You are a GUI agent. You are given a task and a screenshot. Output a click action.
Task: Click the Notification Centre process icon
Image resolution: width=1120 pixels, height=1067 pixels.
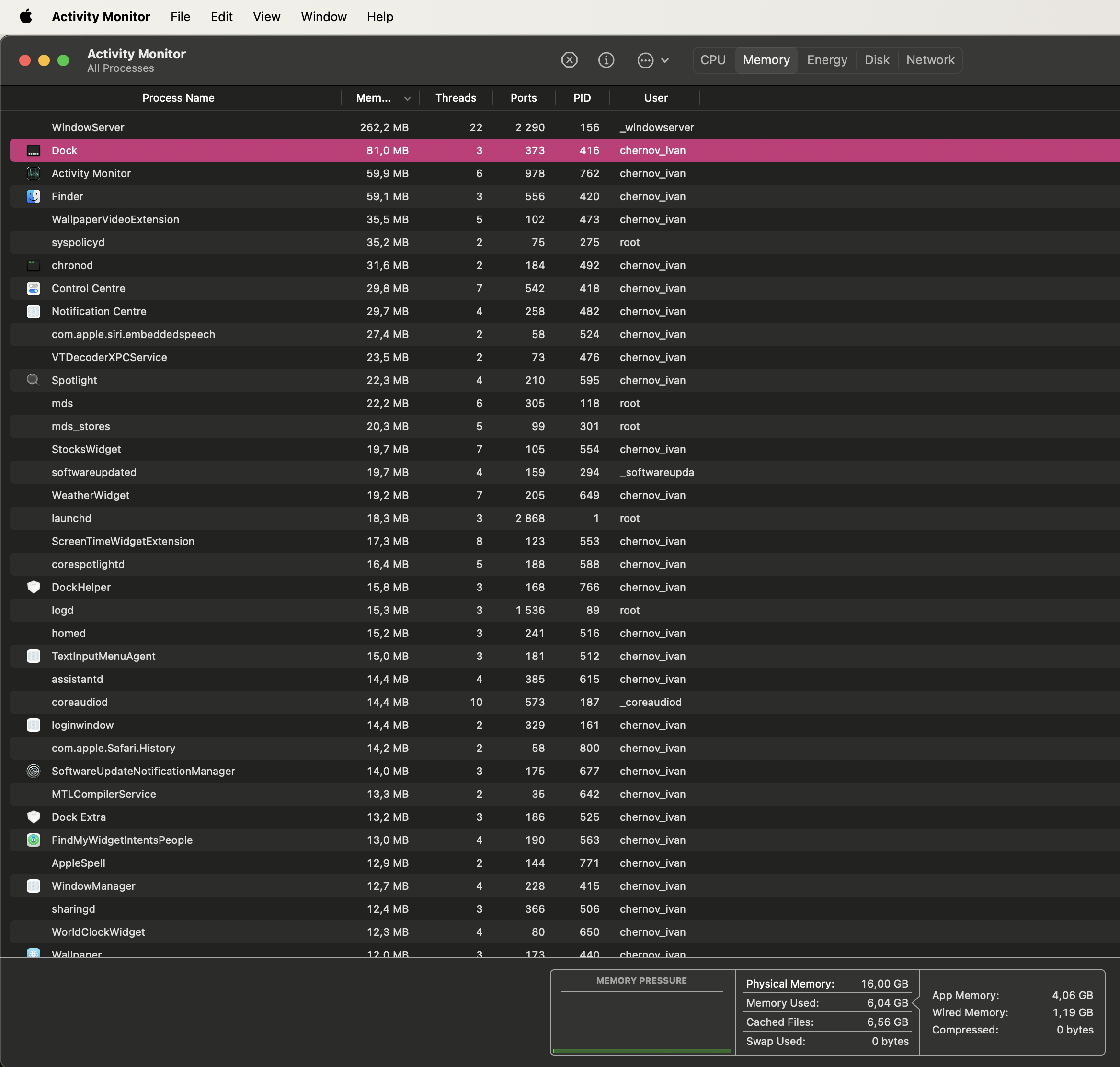(x=34, y=311)
